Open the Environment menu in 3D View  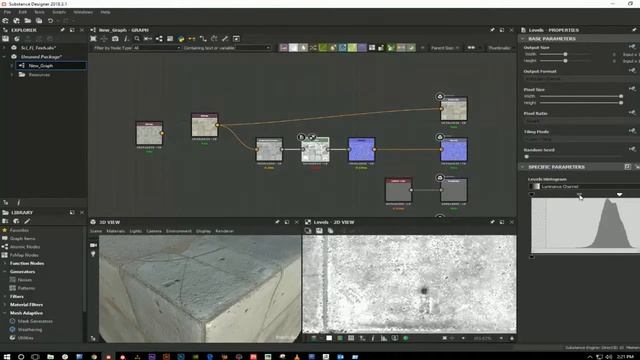point(178,231)
